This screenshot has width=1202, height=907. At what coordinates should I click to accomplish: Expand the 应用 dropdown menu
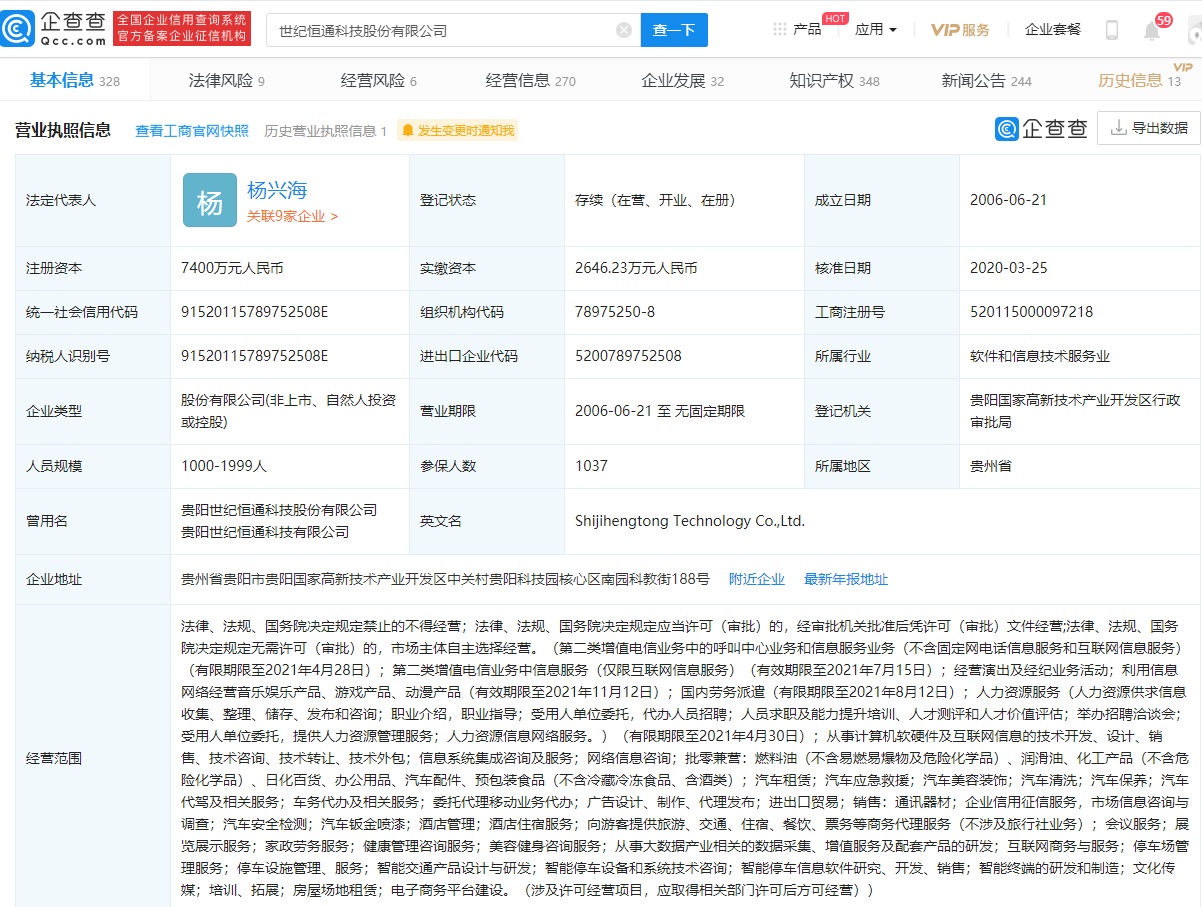click(876, 30)
